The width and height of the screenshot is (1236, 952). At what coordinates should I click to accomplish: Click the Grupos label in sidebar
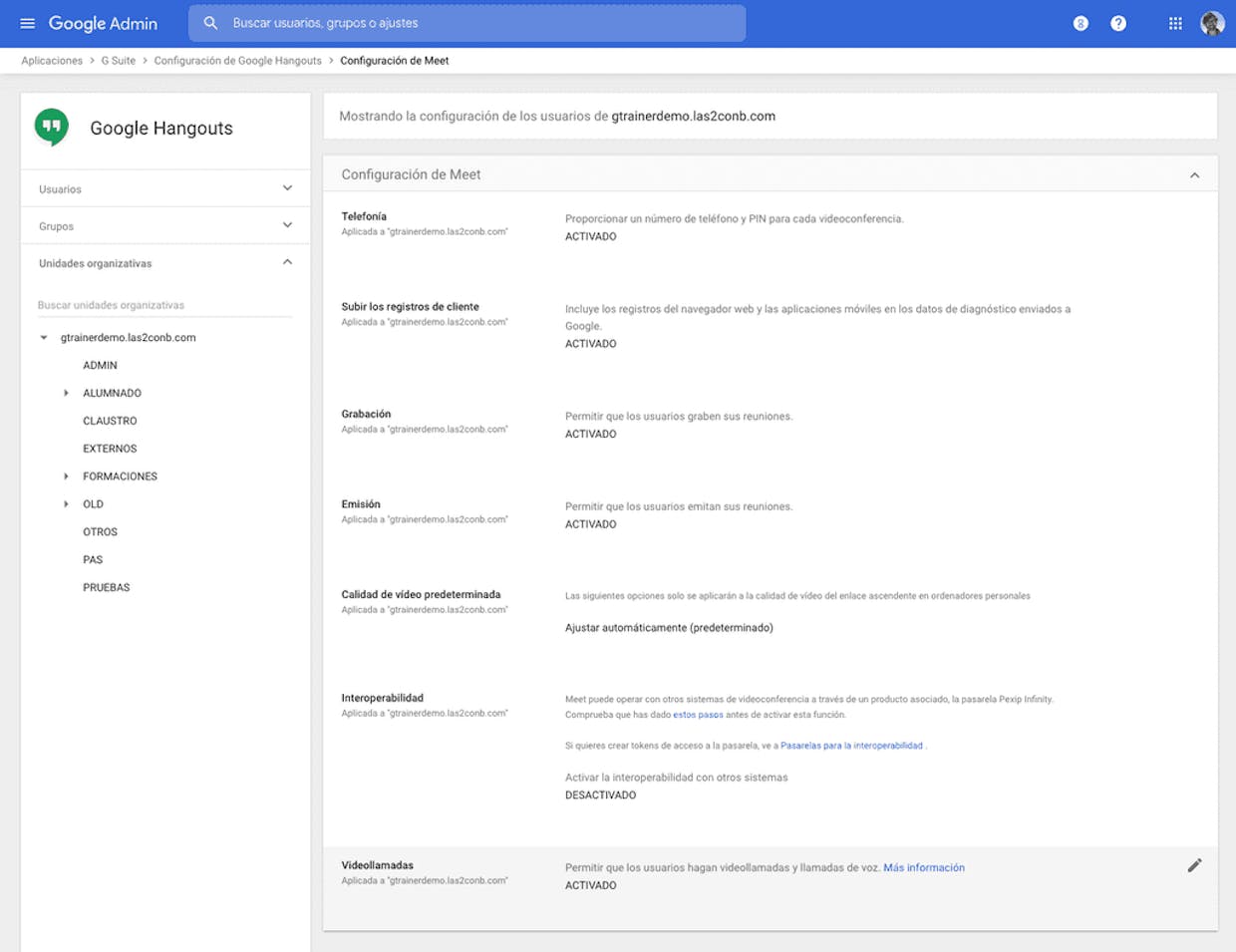pyautogui.click(x=56, y=226)
